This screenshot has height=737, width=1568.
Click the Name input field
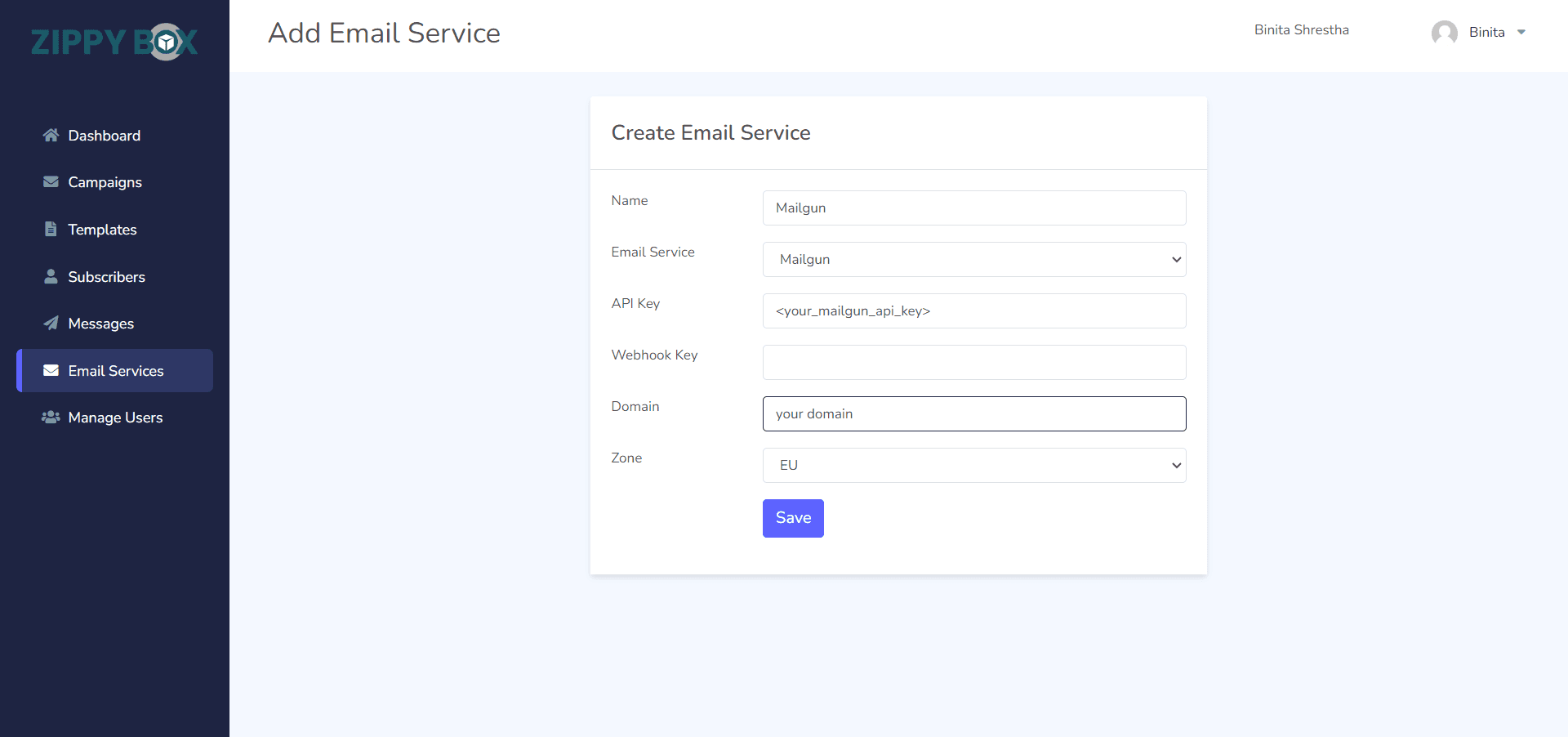[974, 208]
